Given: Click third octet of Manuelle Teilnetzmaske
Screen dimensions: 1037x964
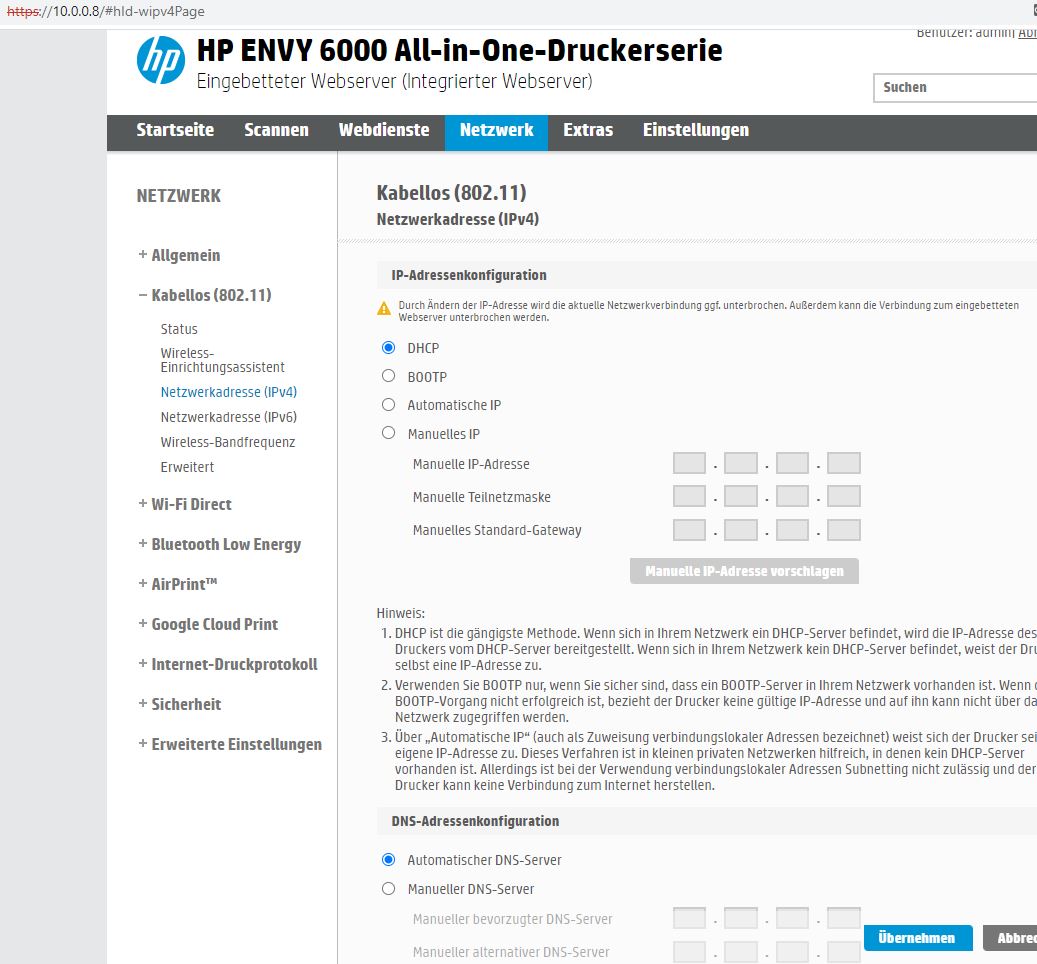Looking at the screenshot, I should click(792, 496).
